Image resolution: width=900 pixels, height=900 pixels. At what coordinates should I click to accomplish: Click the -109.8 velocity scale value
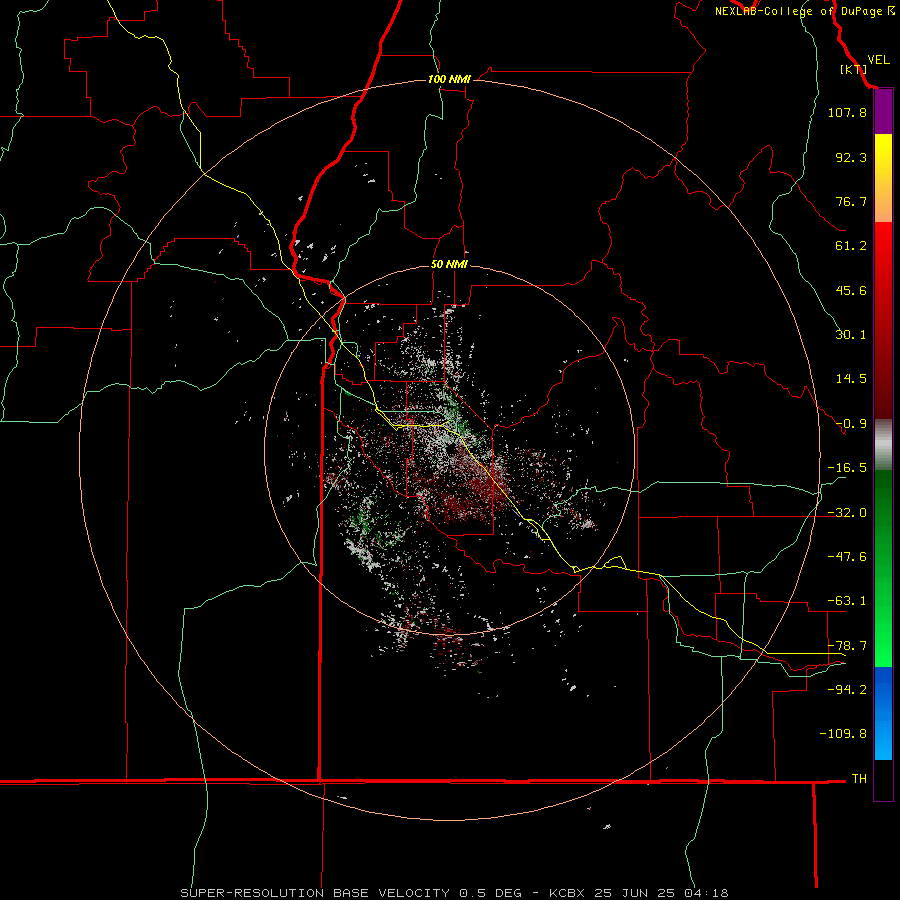[x=843, y=734]
